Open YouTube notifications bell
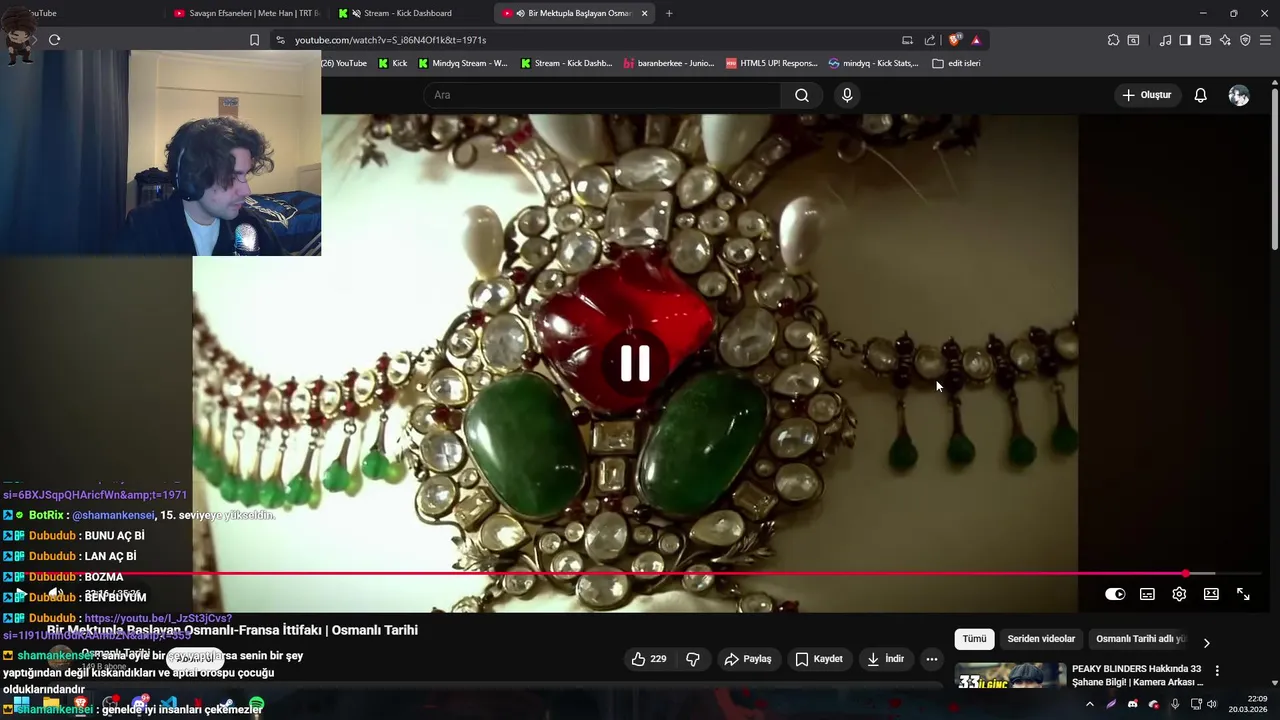 click(1200, 95)
